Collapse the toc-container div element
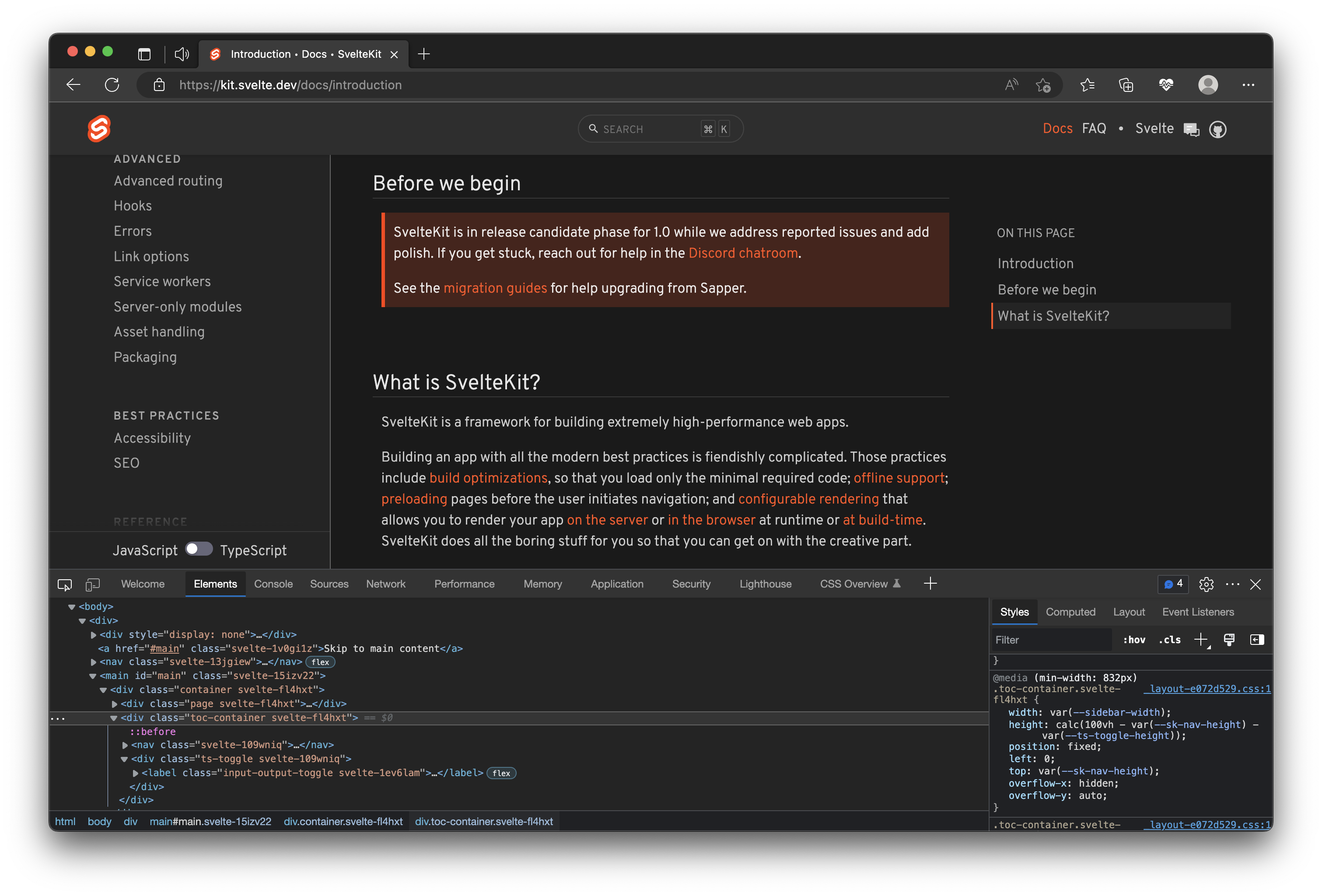Viewport: 1322px width, 896px height. tap(113, 718)
